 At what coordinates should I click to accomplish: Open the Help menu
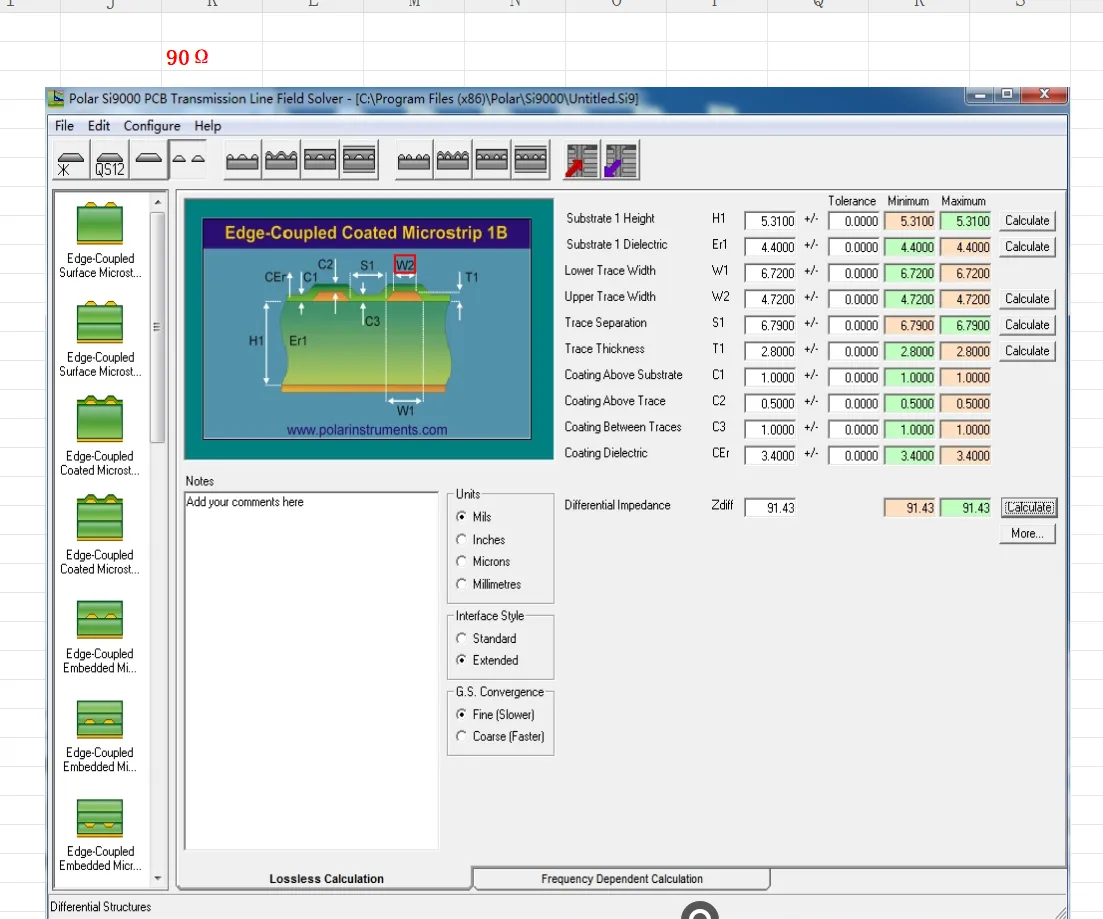click(x=208, y=126)
